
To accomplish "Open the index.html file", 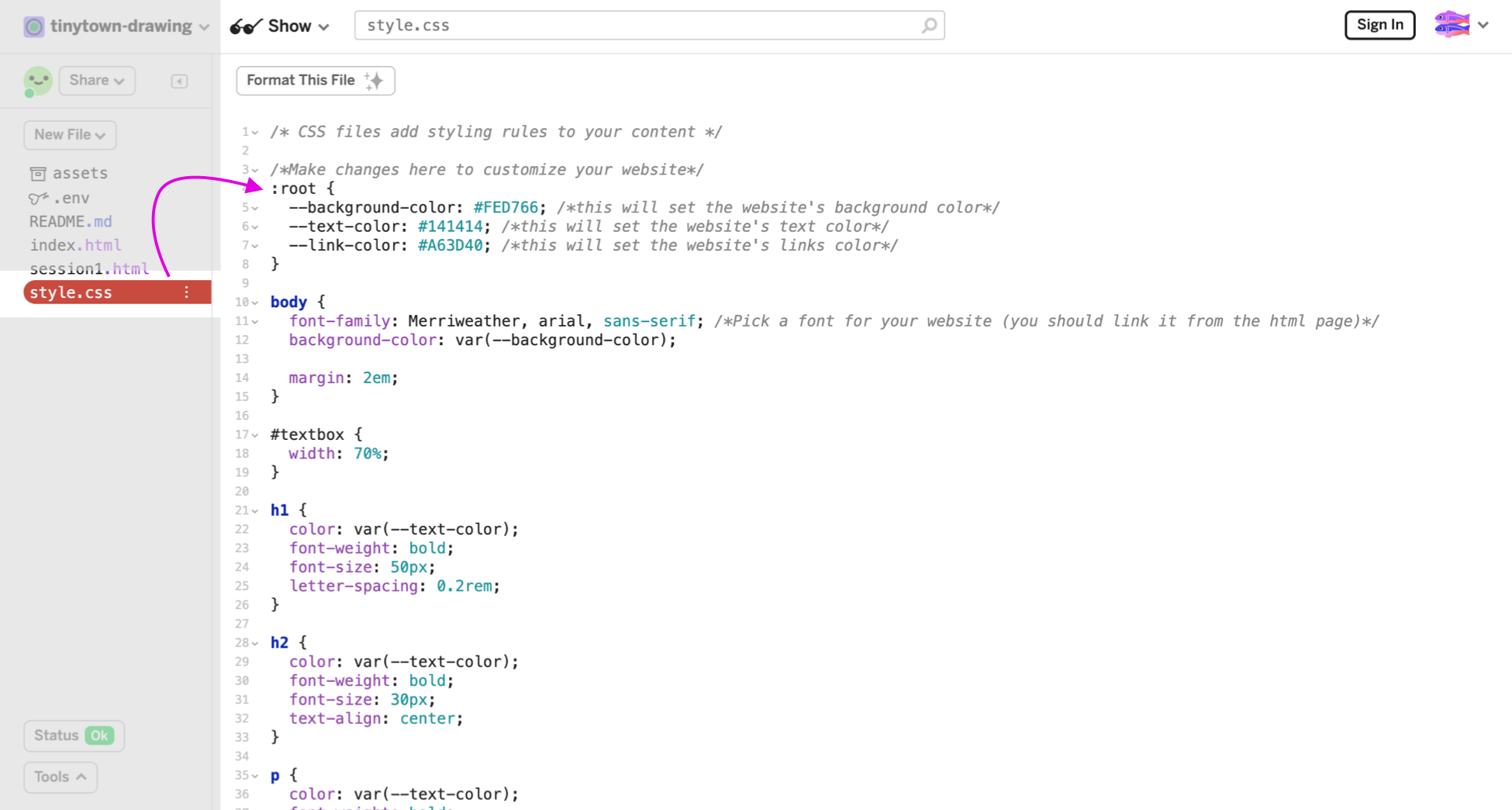I will (x=75, y=245).
